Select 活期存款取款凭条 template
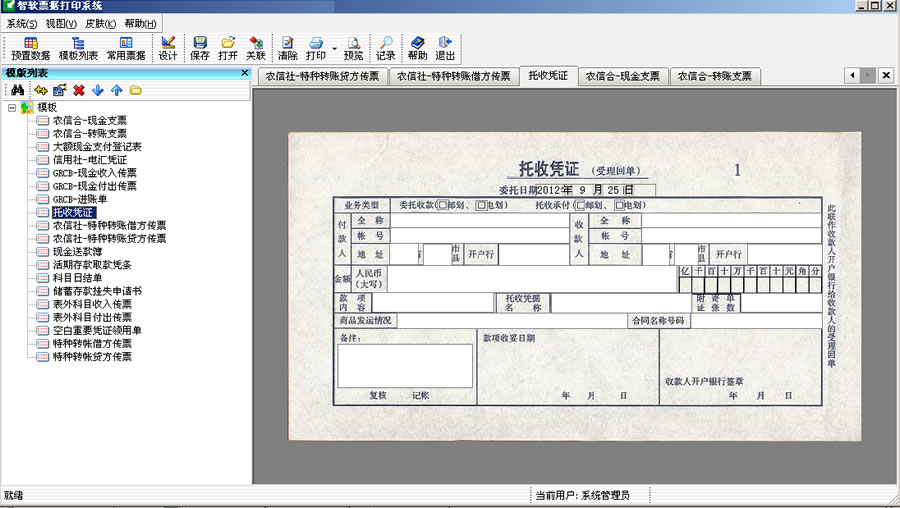 click(x=92, y=265)
